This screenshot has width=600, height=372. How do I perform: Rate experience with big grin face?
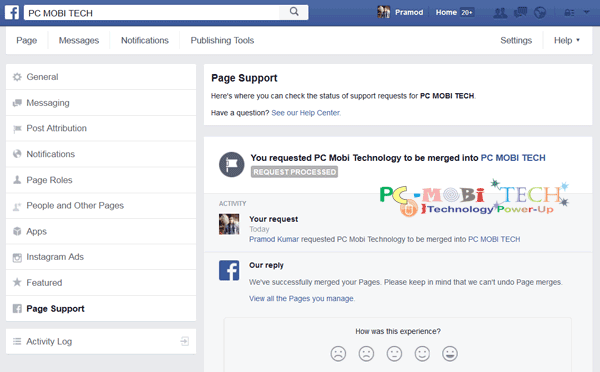click(x=450, y=354)
